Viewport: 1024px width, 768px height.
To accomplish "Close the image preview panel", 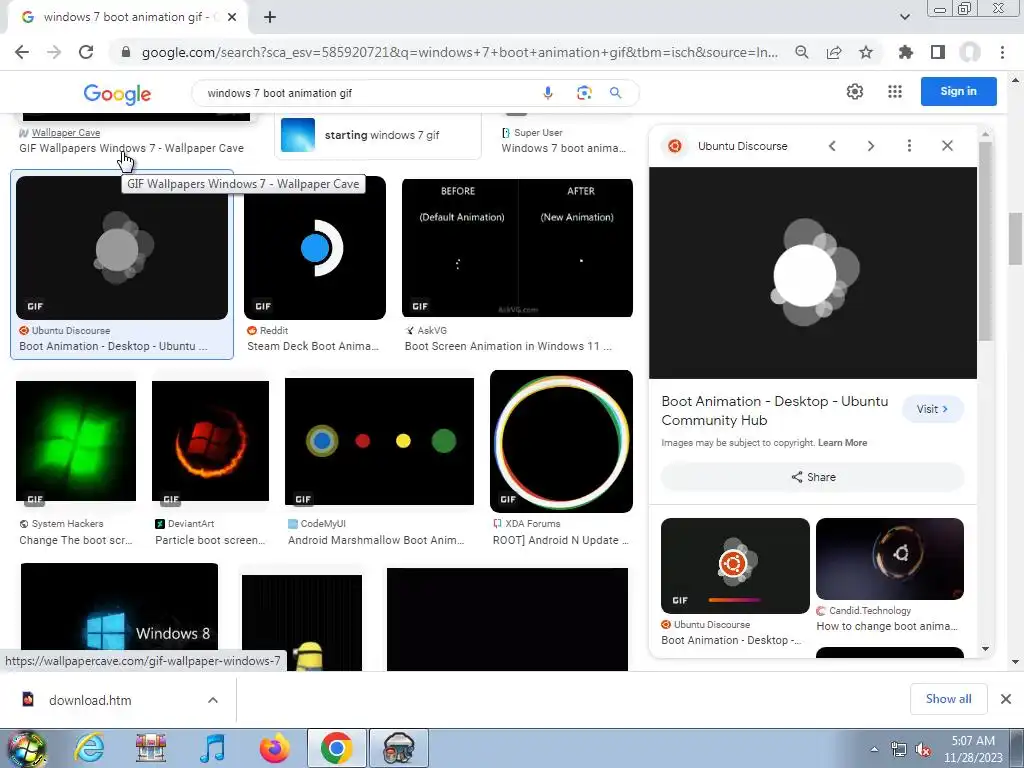I will tap(948, 146).
